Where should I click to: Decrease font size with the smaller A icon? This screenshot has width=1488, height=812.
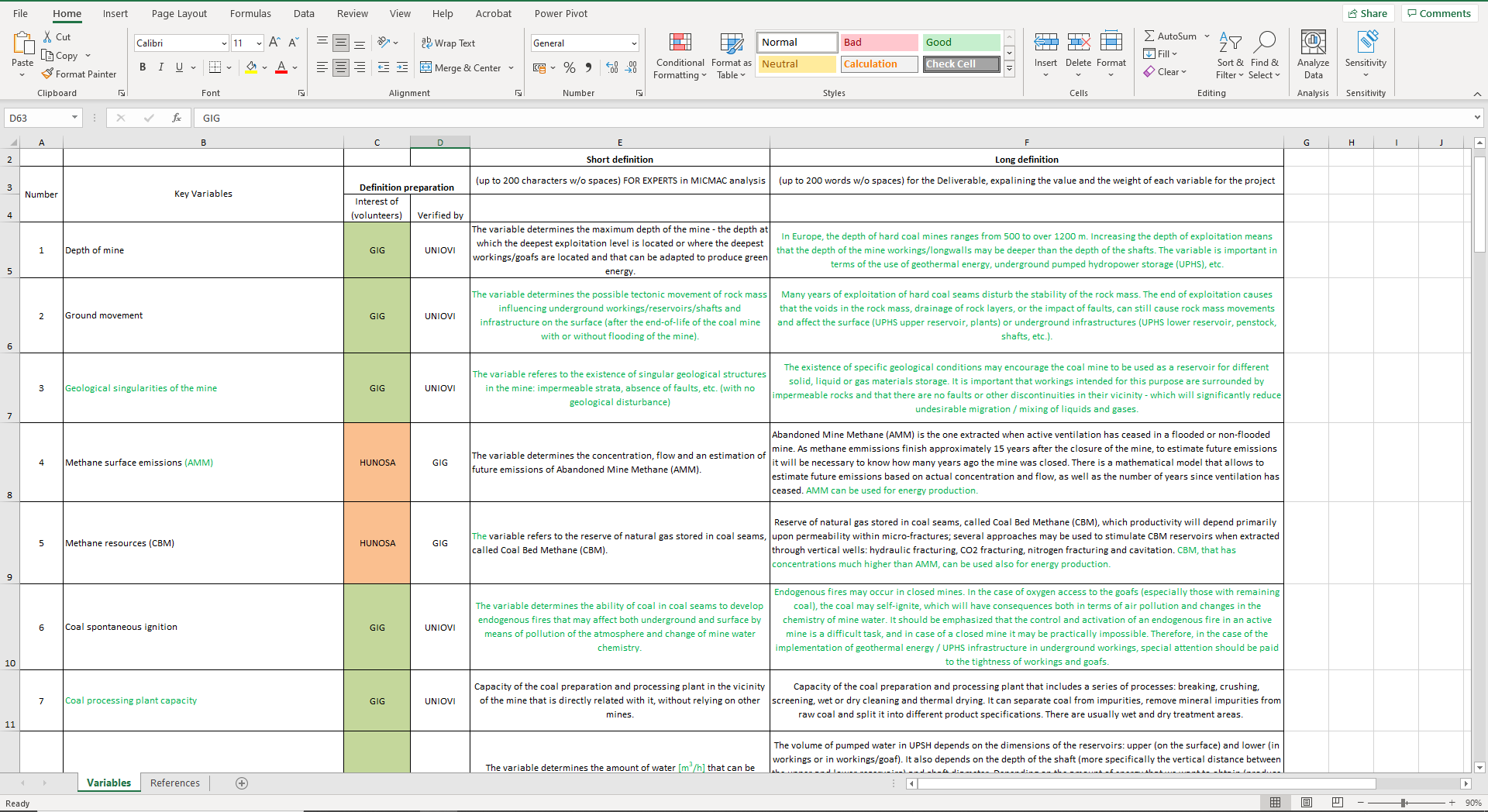[293, 43]
